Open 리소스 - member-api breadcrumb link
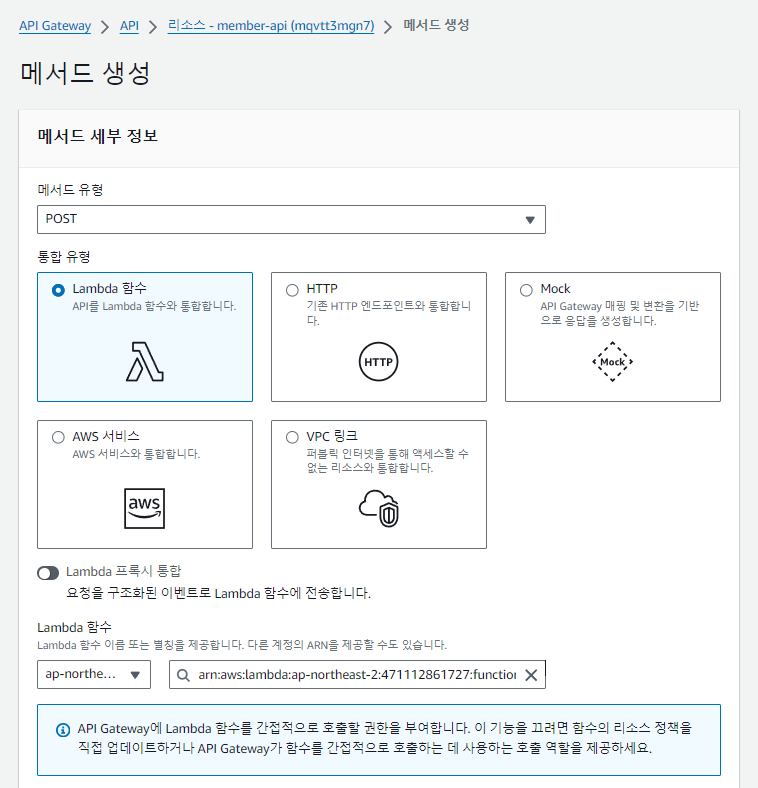 point(271,26)
